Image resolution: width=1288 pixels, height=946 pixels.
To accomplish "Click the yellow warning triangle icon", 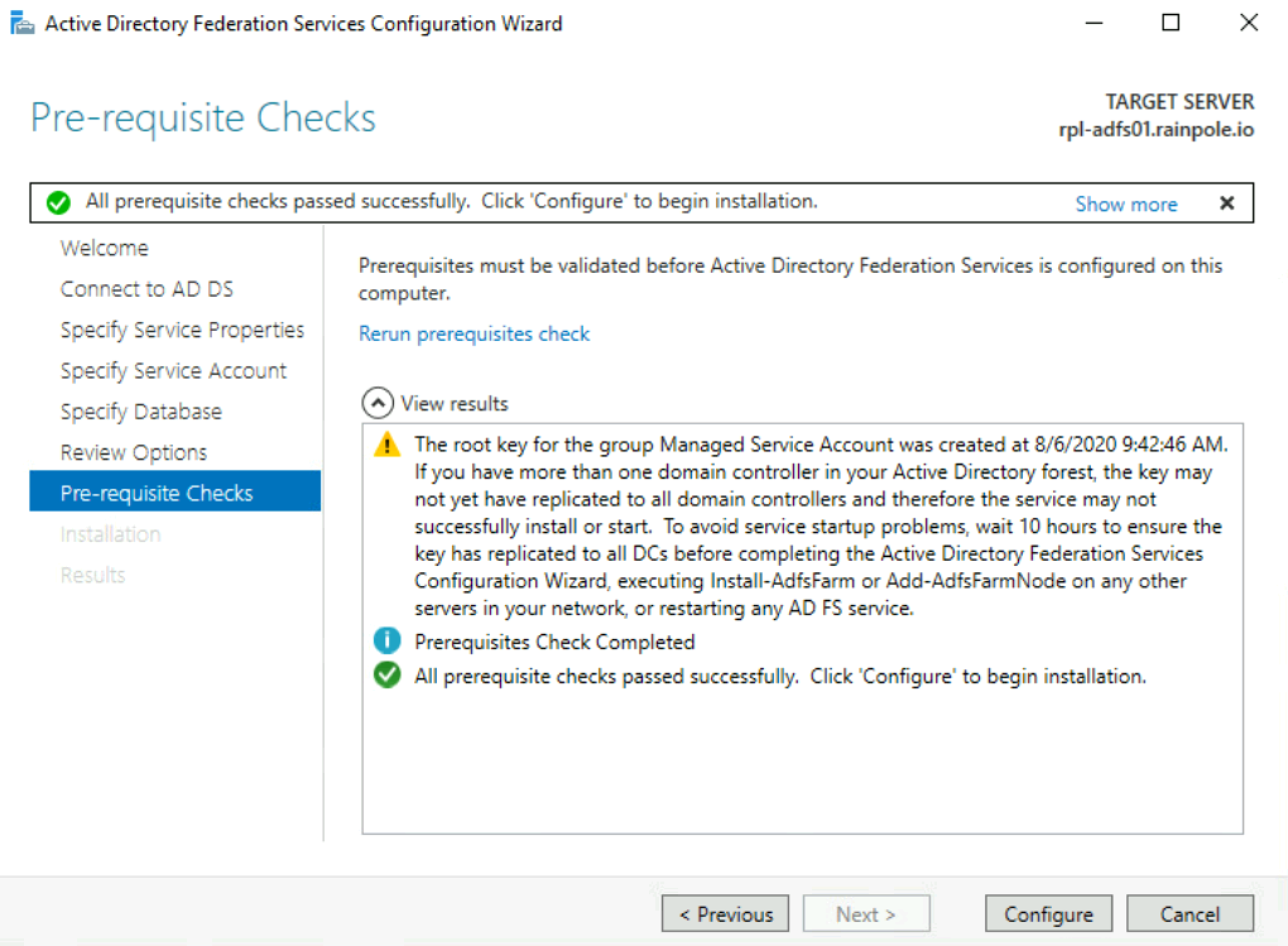I will click(387, 445).
